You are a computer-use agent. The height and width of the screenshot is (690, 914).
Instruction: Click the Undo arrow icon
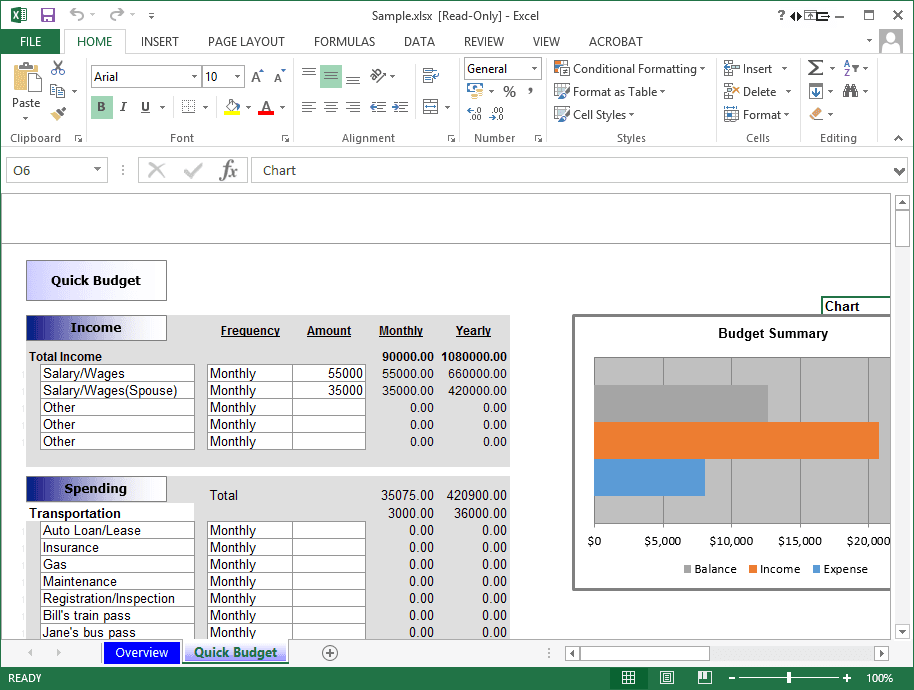77,15
